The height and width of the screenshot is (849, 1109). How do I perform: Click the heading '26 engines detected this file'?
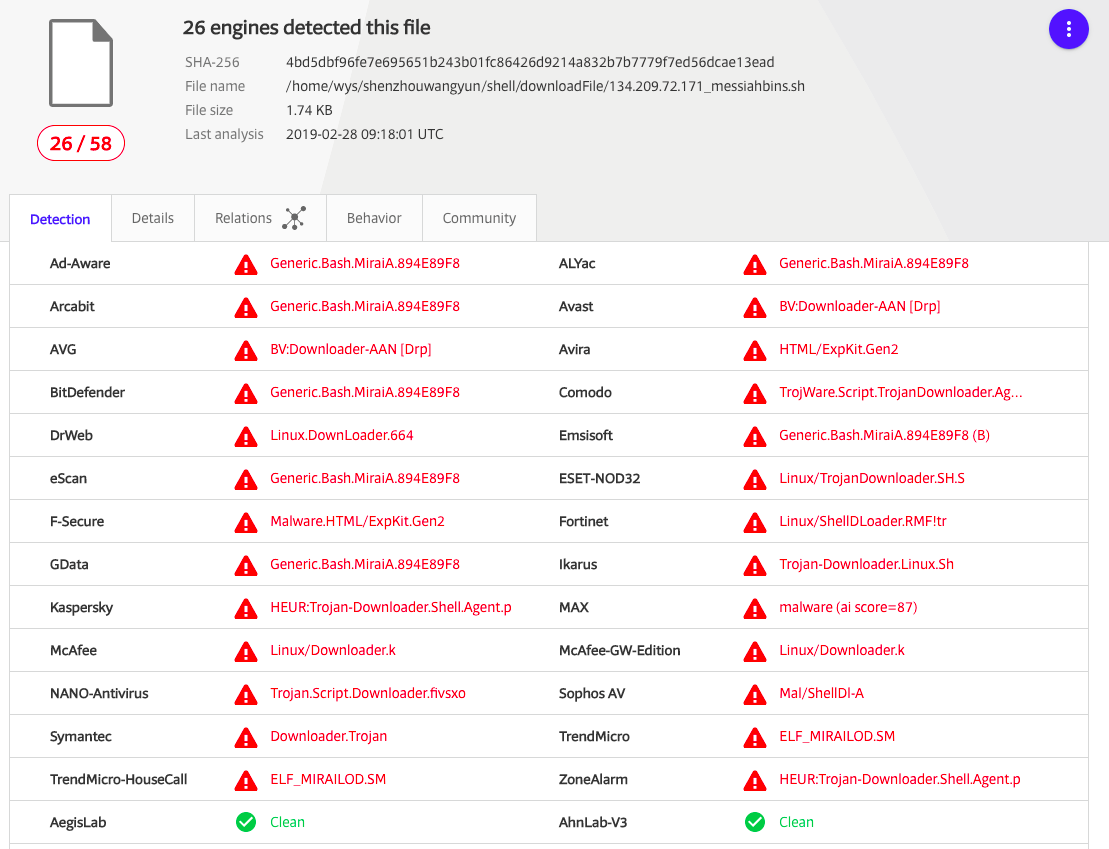[x=306, y=28]
